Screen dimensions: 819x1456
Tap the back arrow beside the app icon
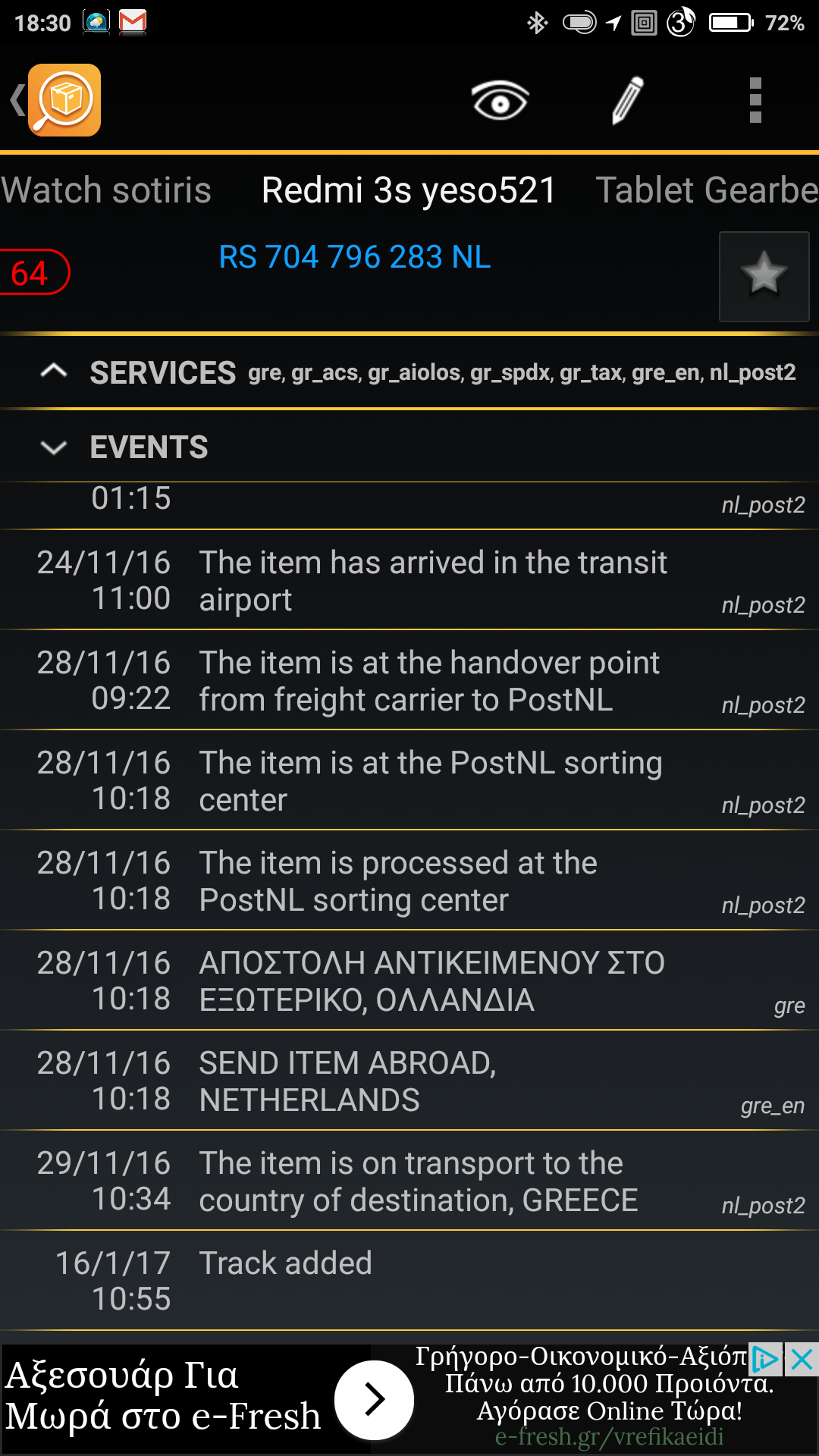(17, 100)
